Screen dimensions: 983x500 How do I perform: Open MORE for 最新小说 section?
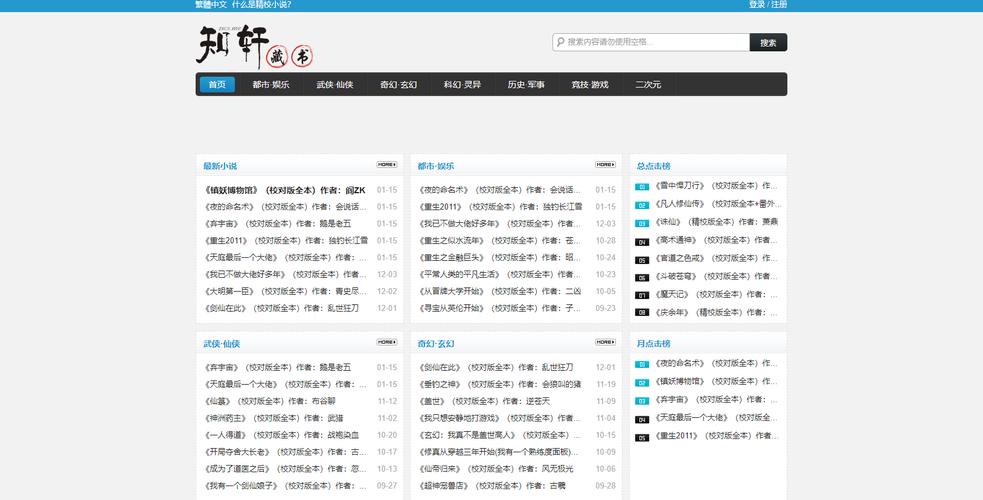point(387,165)
